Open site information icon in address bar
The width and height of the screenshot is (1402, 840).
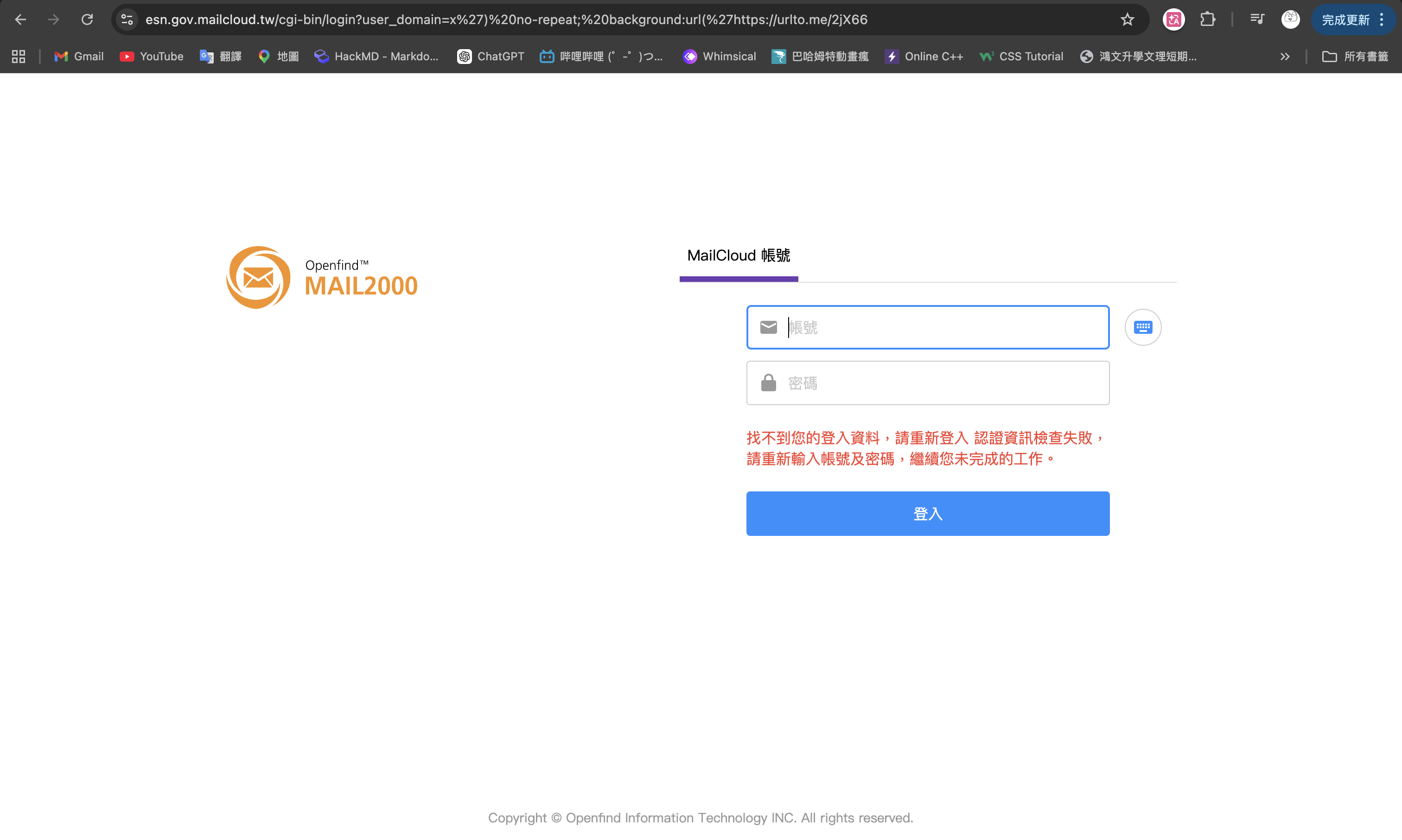pos(127,20)
